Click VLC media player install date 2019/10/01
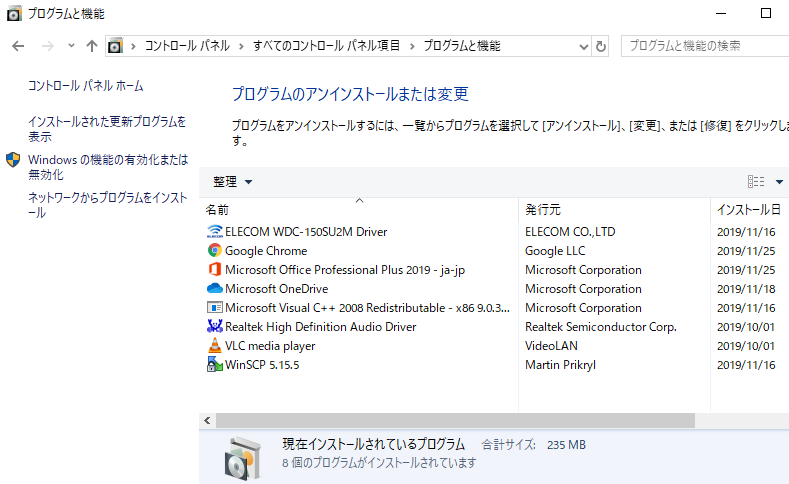 pos(746,346)
